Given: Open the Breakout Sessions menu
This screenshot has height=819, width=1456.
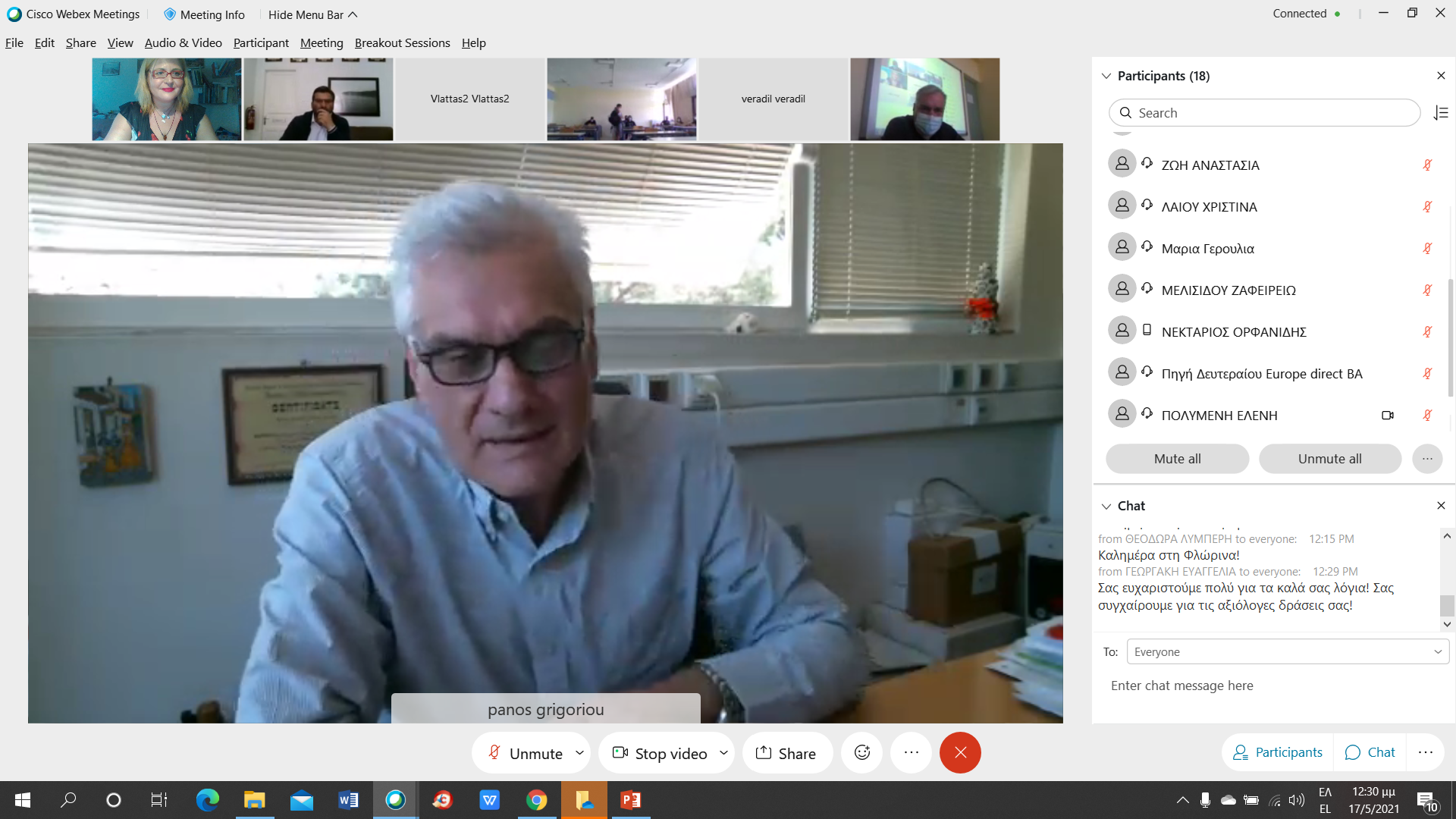Looking at the screenshot, I should [402, 43].
